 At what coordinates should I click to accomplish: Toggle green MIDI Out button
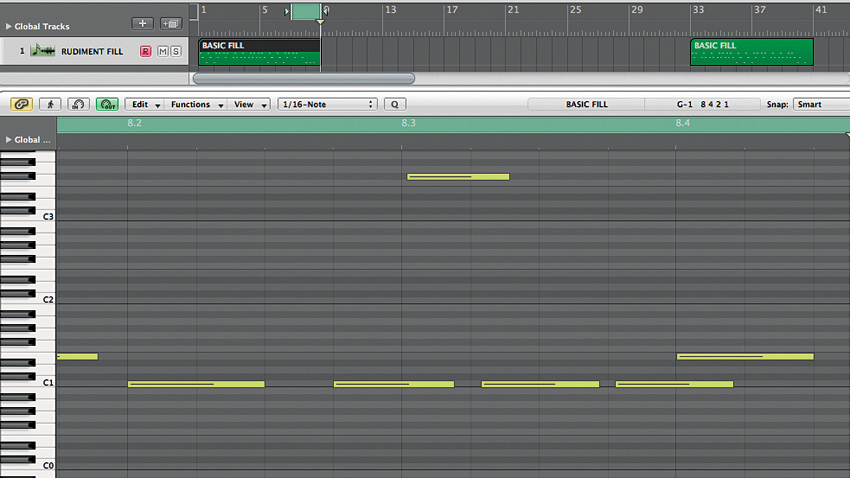click(x=107, y=104)
